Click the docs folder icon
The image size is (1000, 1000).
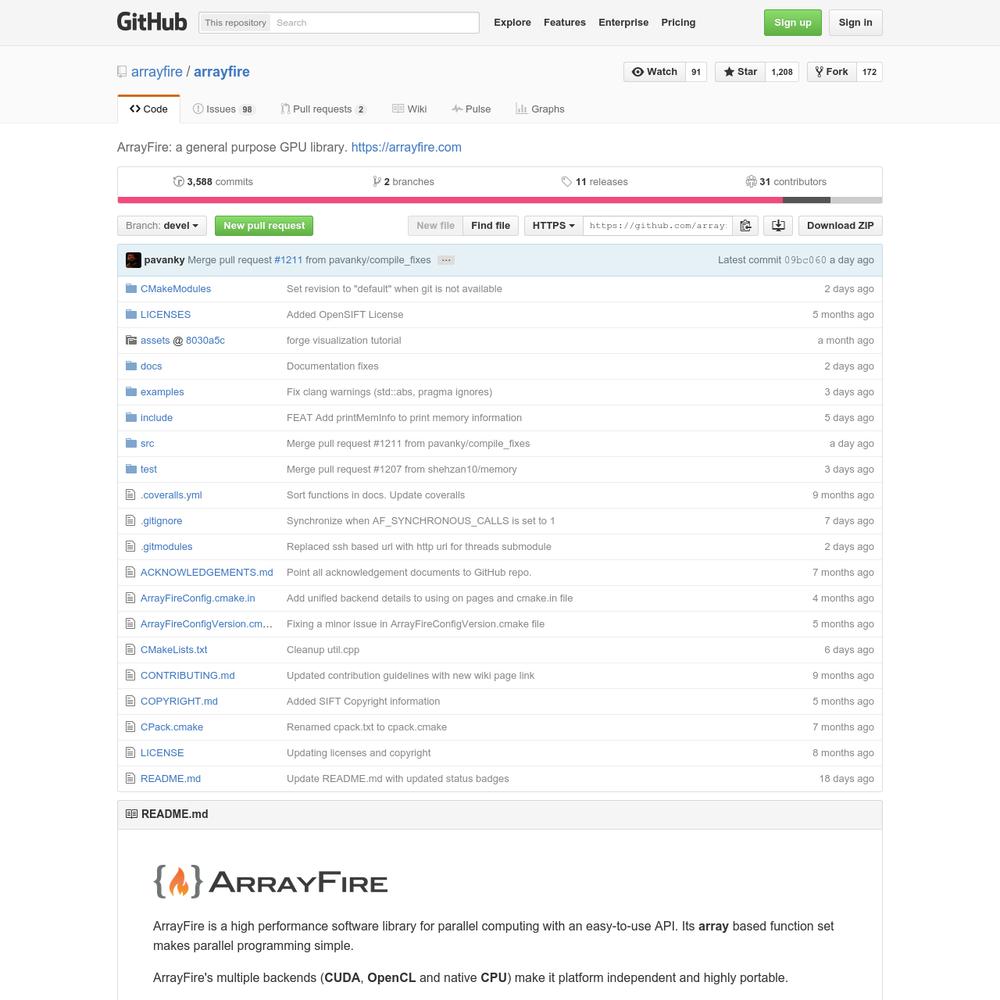click(131, 366)
